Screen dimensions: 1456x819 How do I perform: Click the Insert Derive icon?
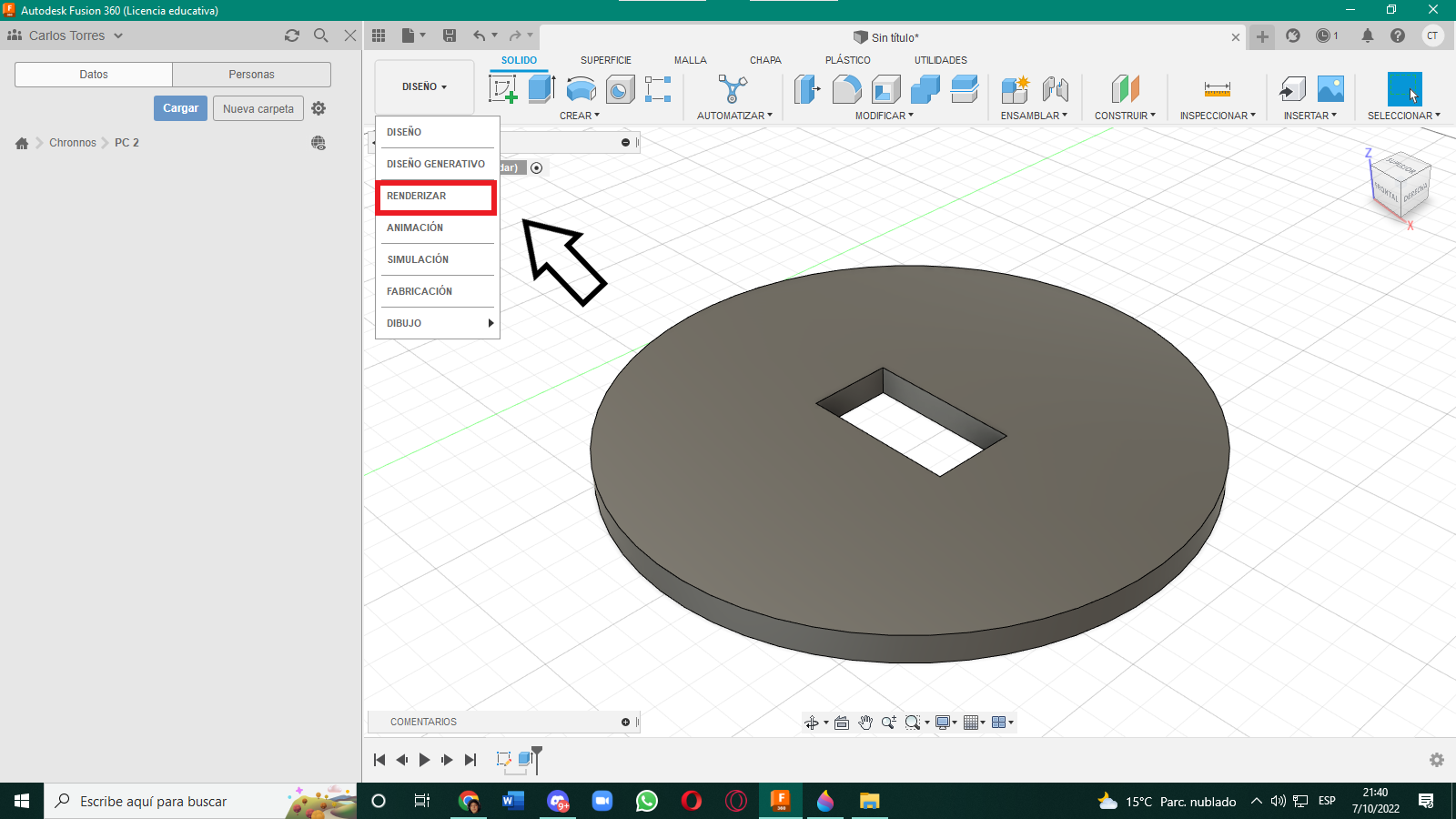pyautogui.click(x=1292, y=89)
